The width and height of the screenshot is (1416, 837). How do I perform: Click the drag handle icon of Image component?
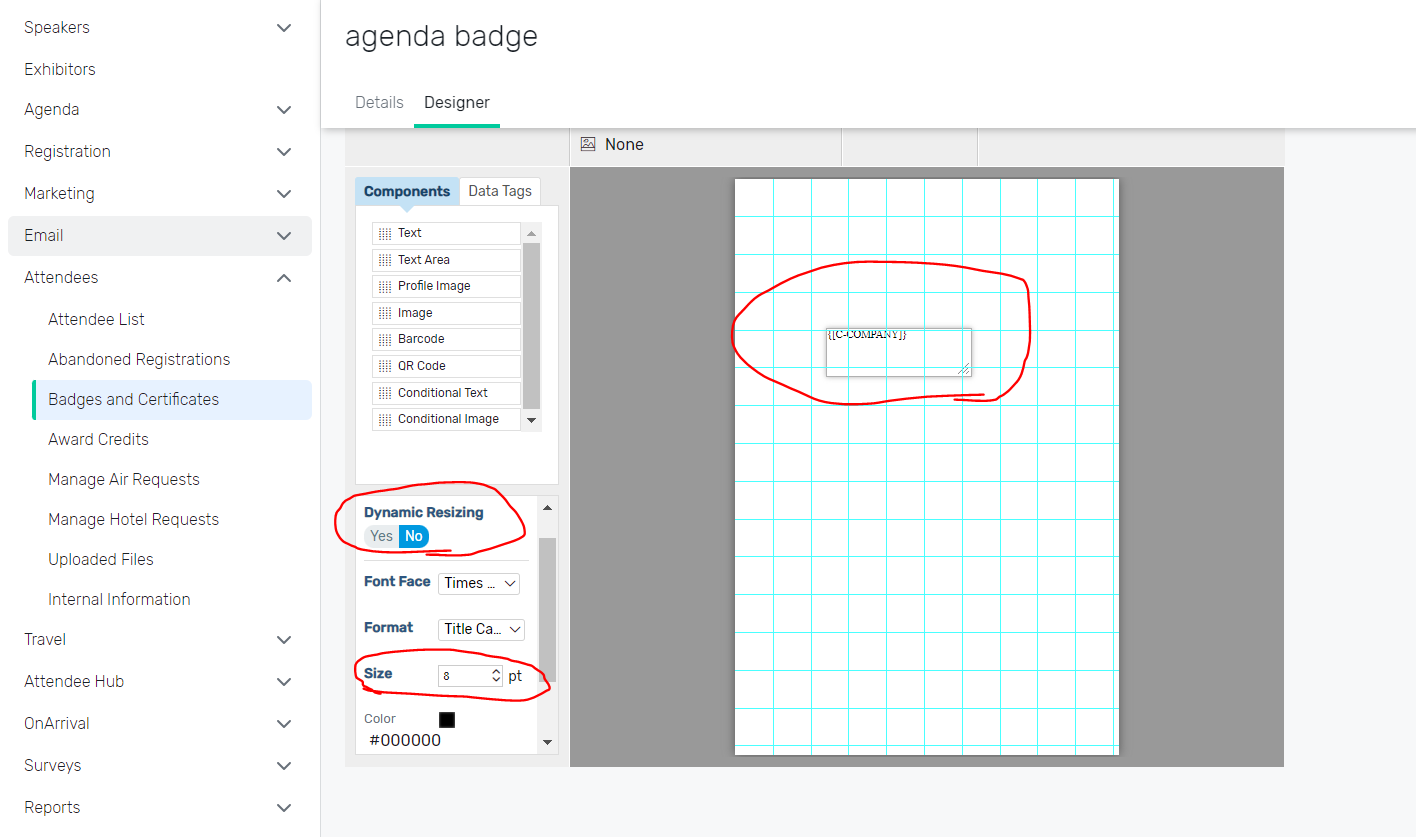tap(385, 313)
